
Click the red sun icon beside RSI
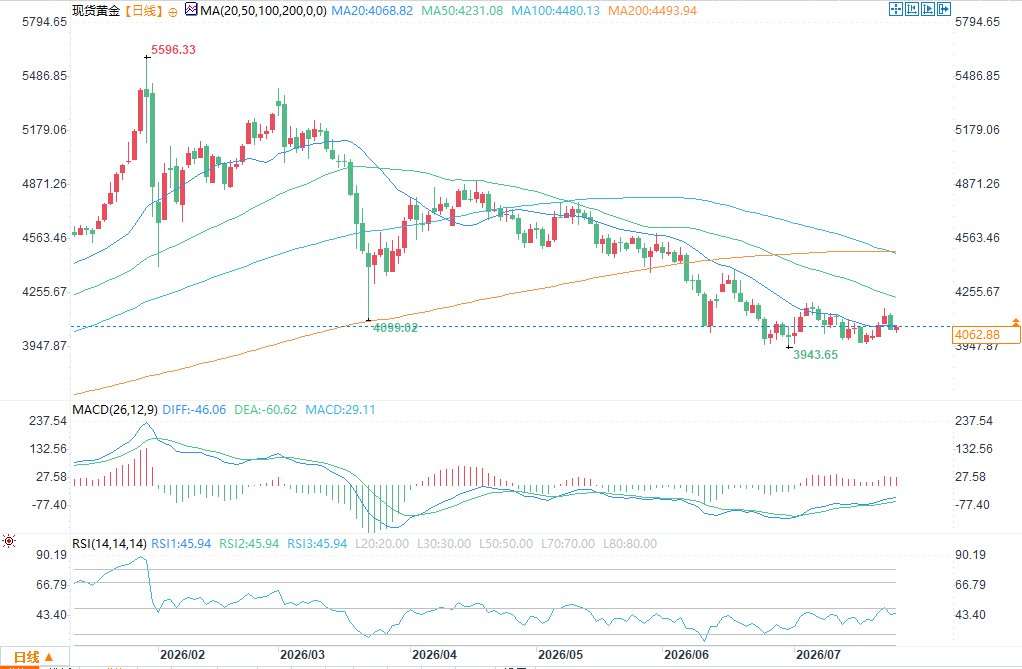[9, 541]
